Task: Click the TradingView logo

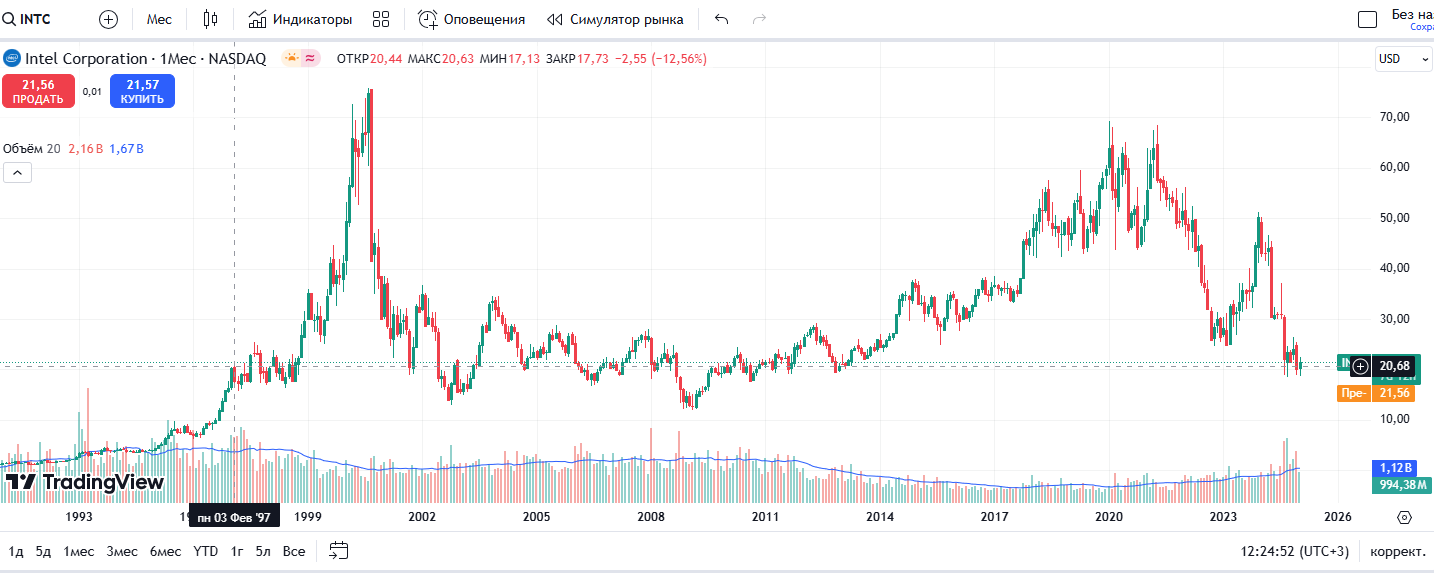Action: pos(84,482)
